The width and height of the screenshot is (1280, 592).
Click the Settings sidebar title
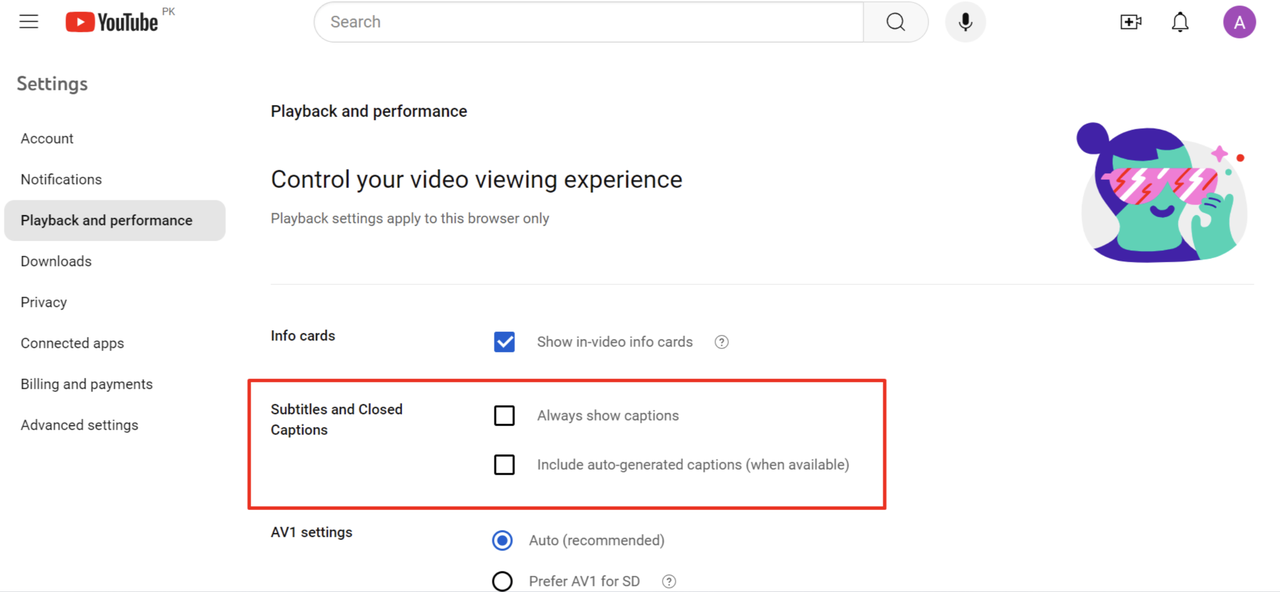point(52,84)
